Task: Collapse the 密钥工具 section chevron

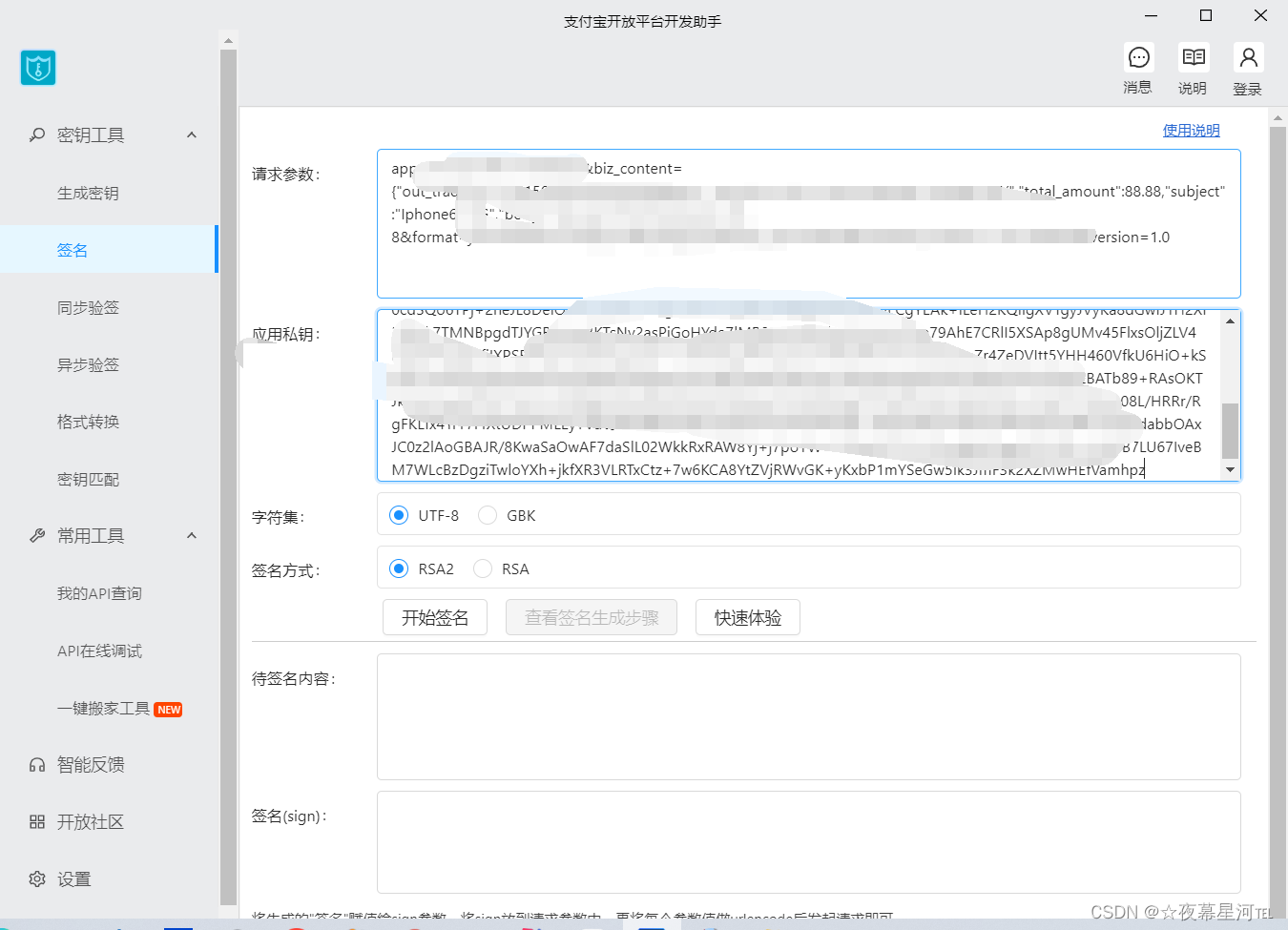Action: point(192,135)
